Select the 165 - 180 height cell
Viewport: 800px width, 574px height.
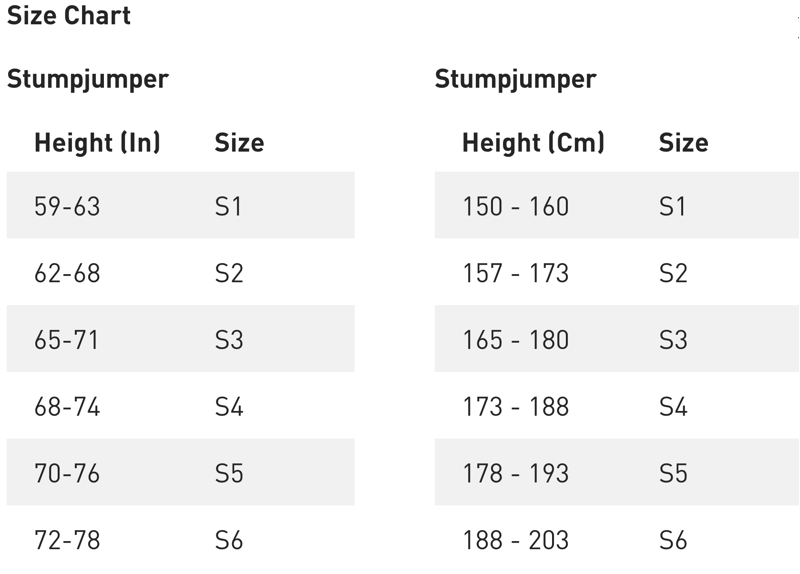tap(515, 340)
